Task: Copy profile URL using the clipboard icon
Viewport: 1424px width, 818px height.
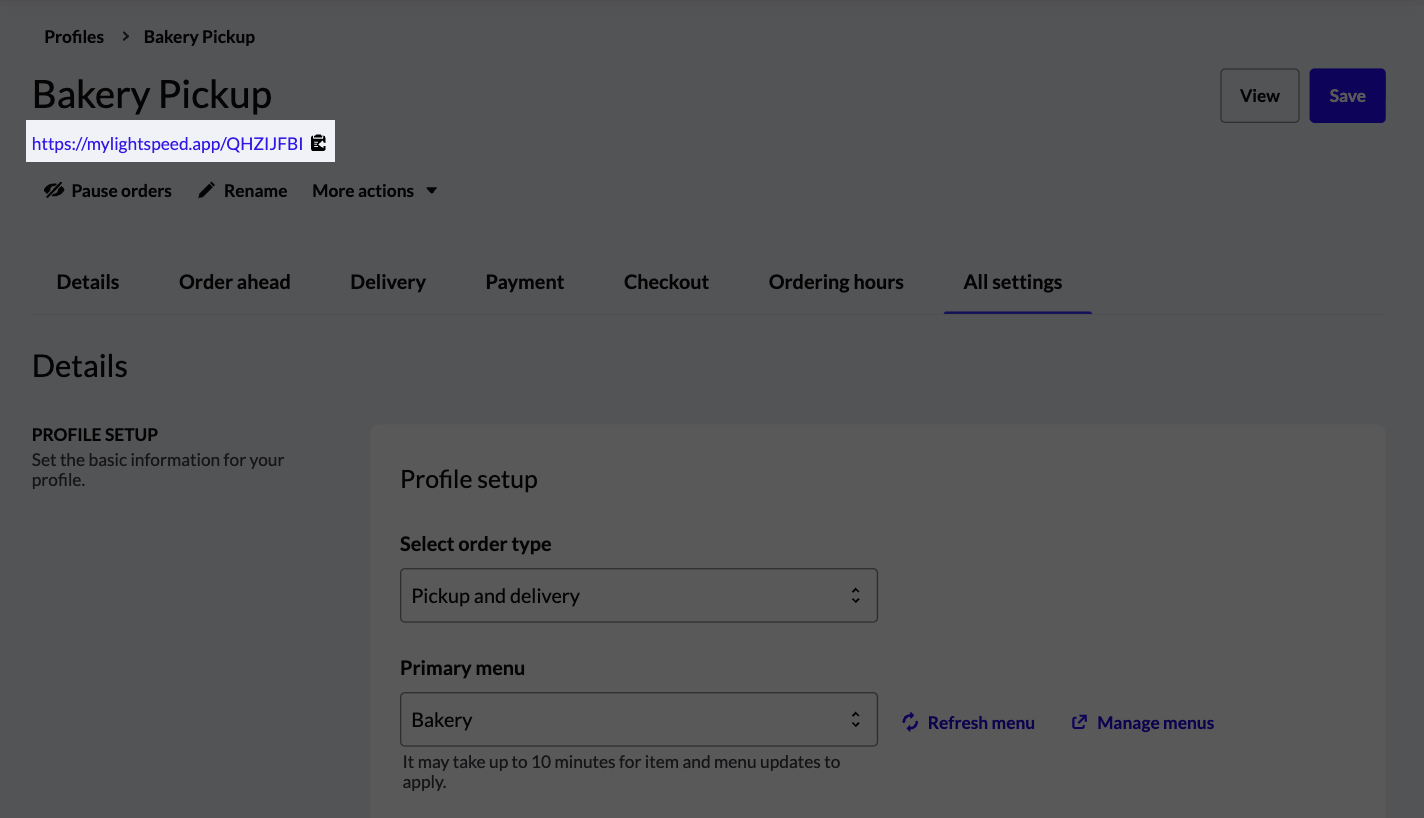Action: click(319, 142)
